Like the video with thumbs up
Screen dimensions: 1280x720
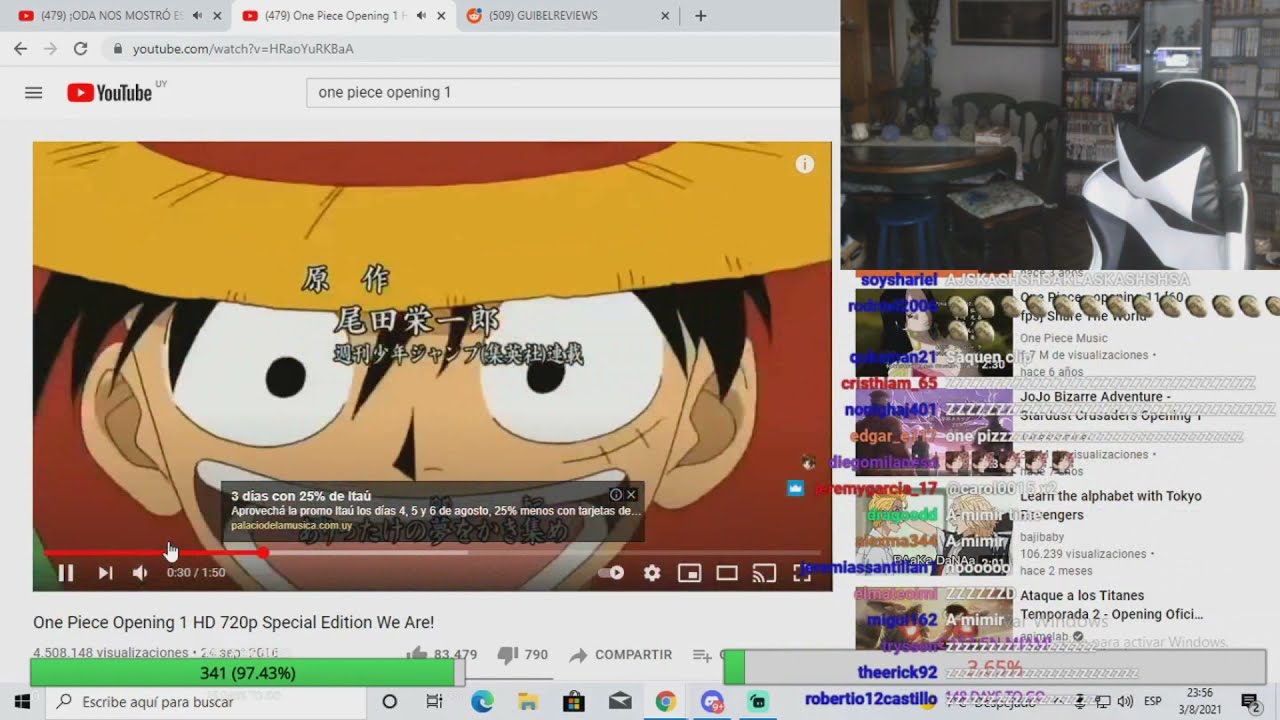point(417,655)
